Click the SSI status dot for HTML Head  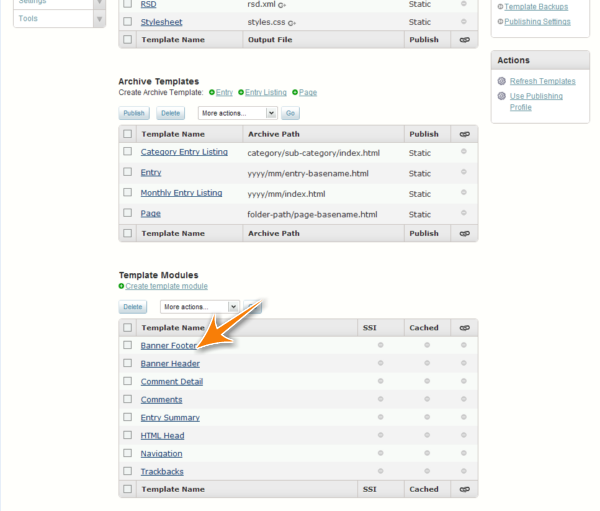click(380, 435)
